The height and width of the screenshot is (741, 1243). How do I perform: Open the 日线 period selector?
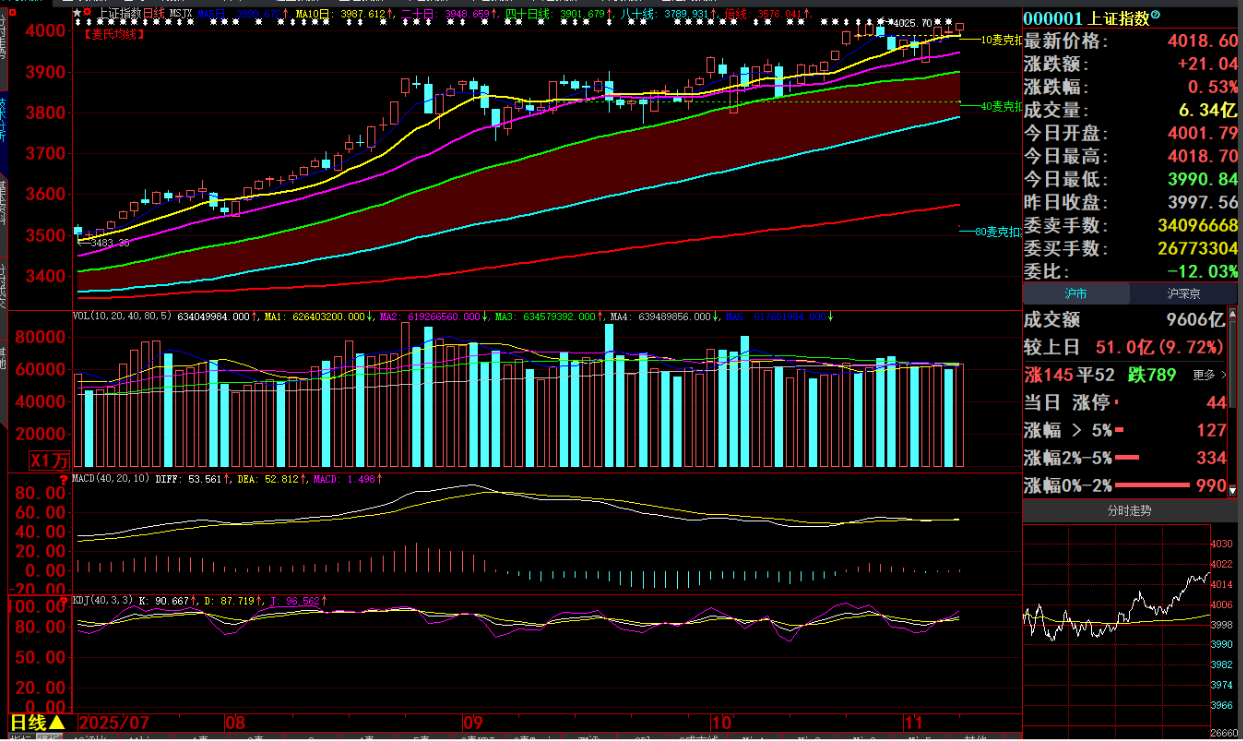click(37, 722)
